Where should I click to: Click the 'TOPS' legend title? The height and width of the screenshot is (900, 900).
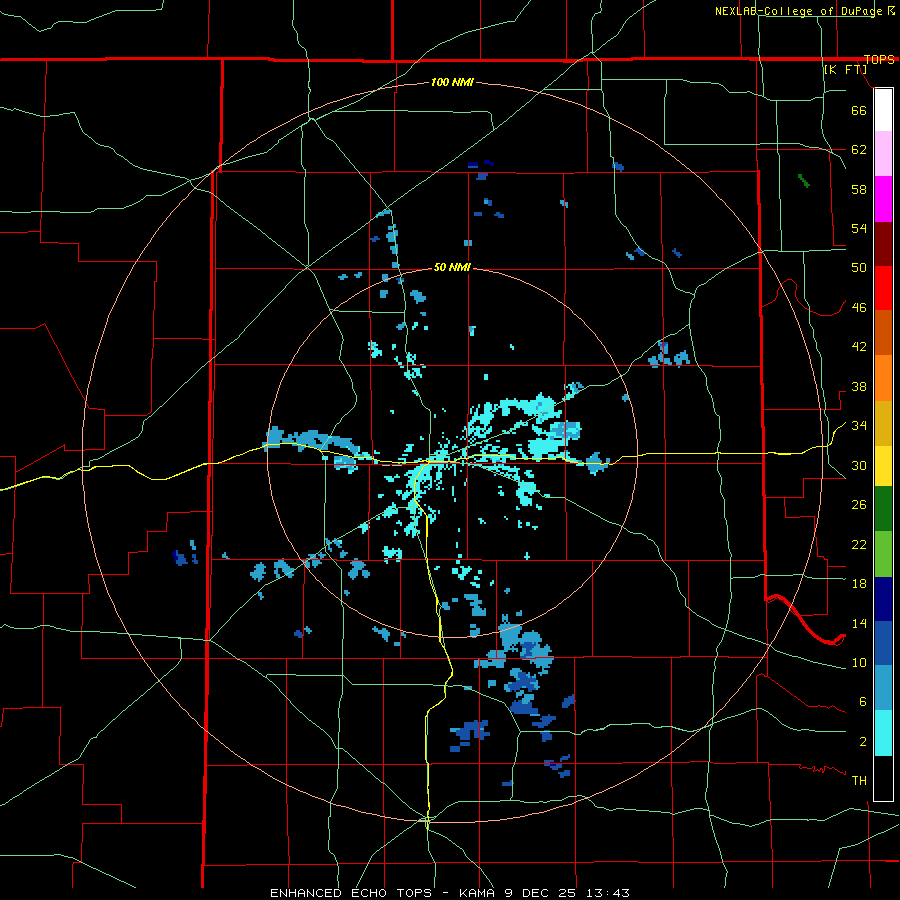(879, 60)
